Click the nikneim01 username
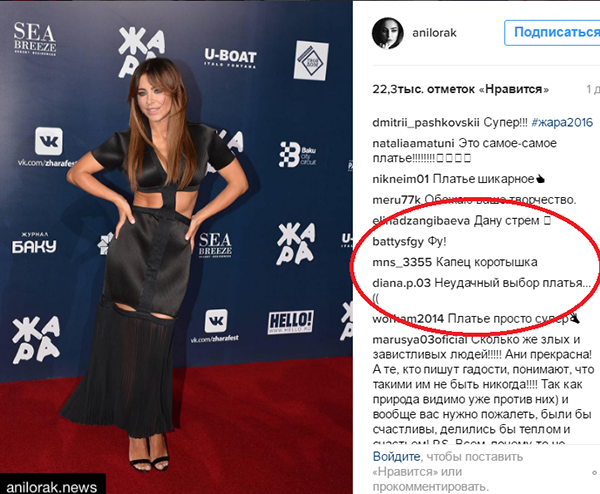This screenshot has height=494, width=600. (401, 179)
